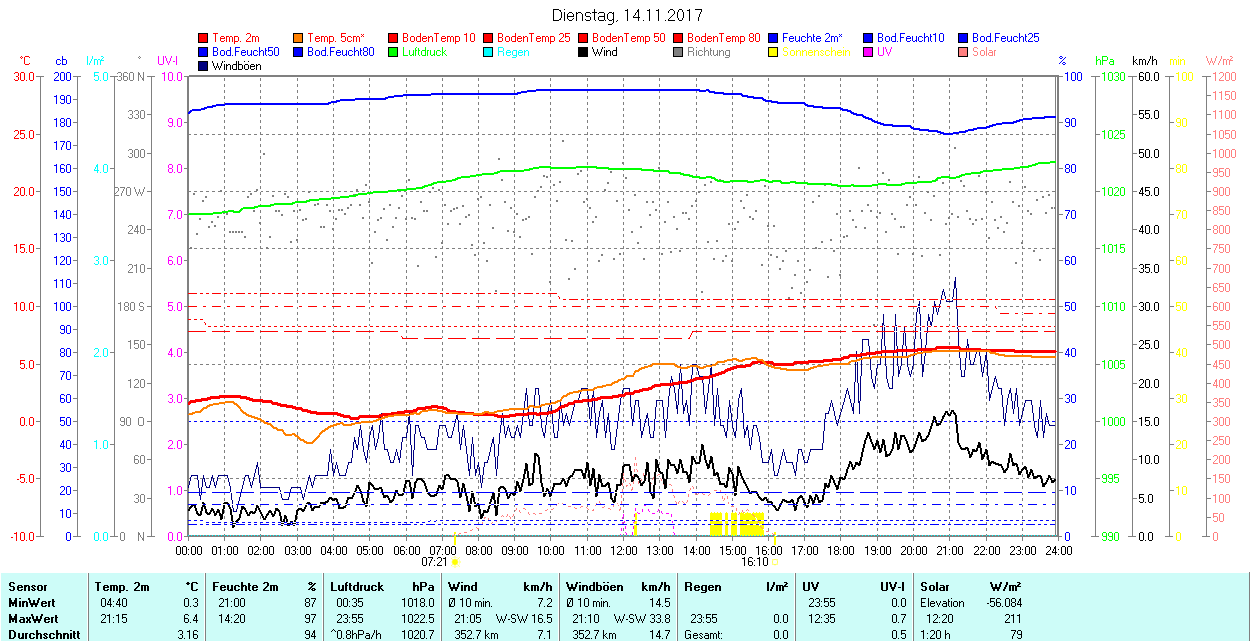The image size is (1250, 641).
Task: Click the blue Feuchte 2m legend square
Action: pos(774,38)
